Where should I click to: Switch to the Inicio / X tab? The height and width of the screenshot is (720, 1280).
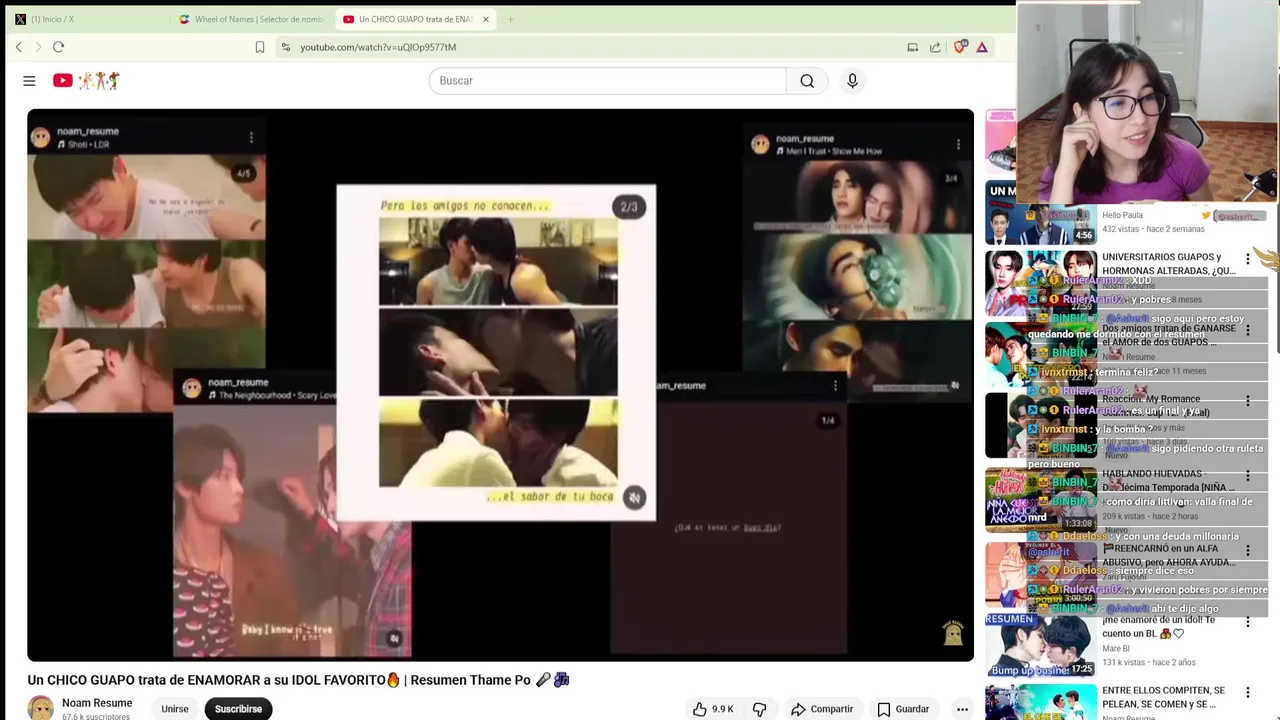click(x=85, y=19)
